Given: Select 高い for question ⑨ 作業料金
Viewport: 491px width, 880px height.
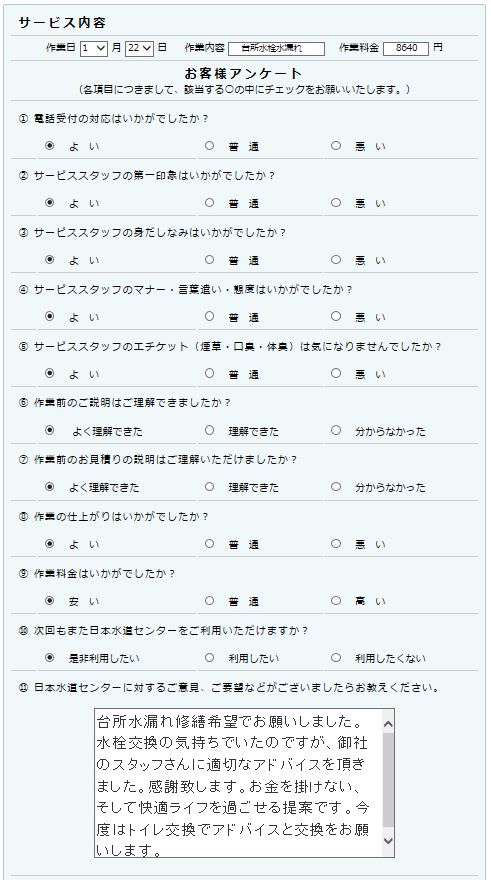Looking at the screenshot, I should pyautogui.click(x=336, y=601).
